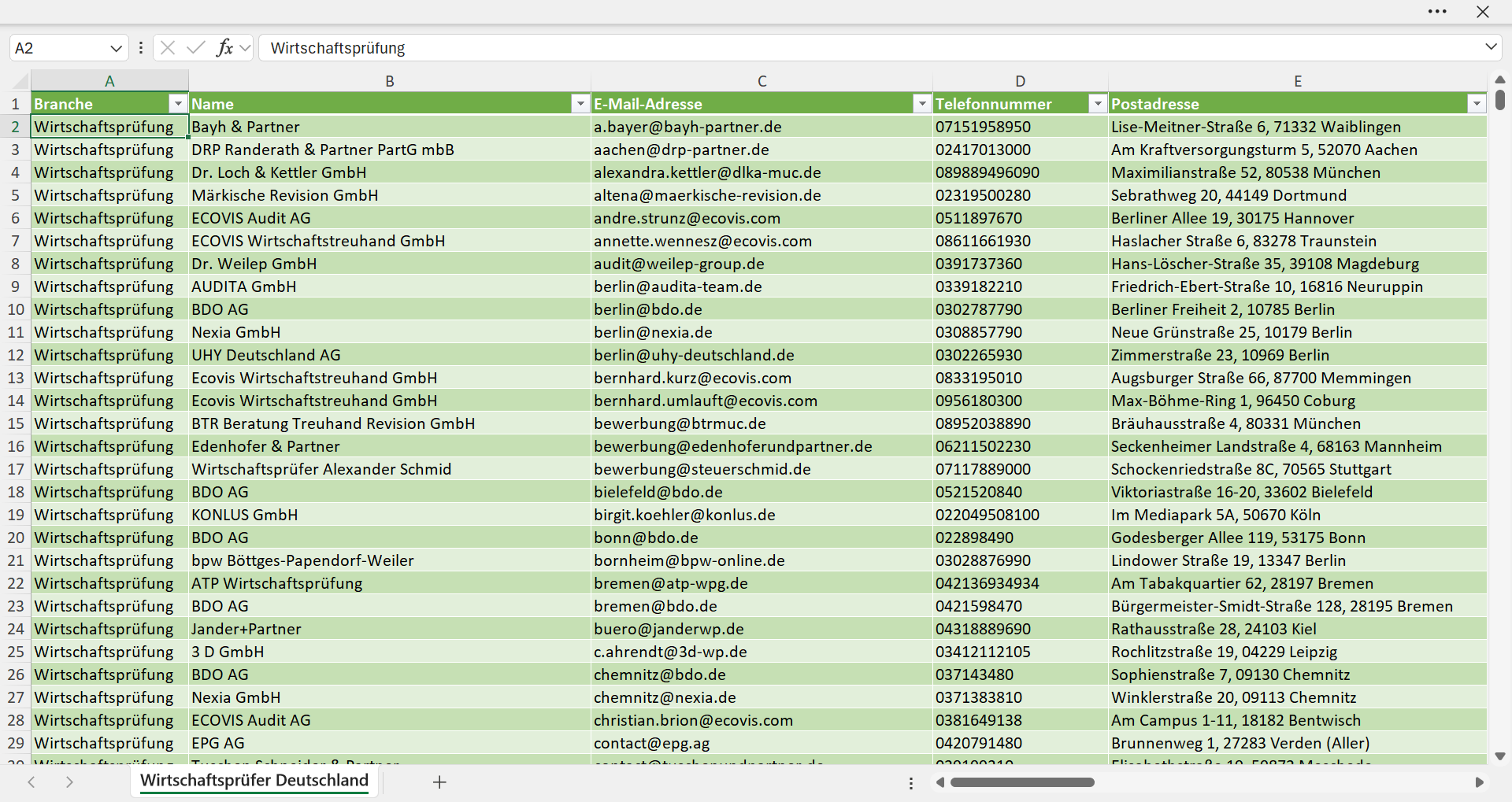Select bpw Böttges-Papendorf-Weiler cell
Screen dimensions: 1512x802
pos(390,560)
